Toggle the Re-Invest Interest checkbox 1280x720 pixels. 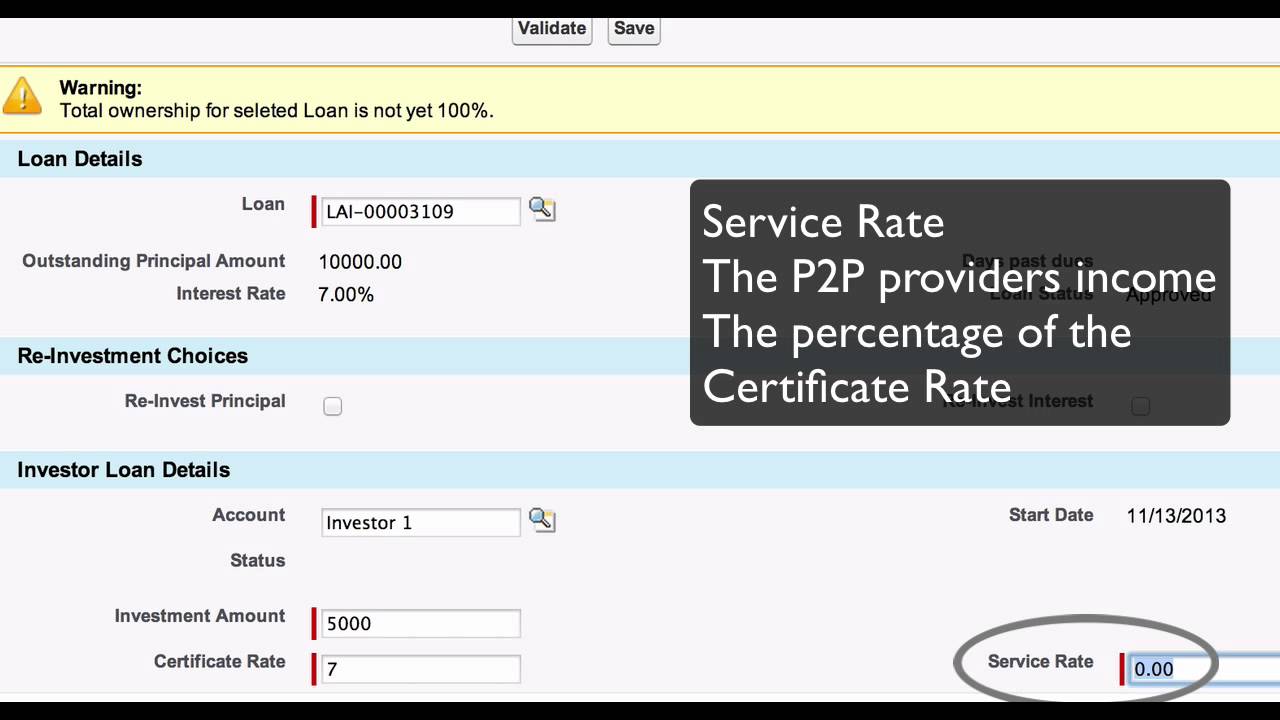[x=1140, y=406]
